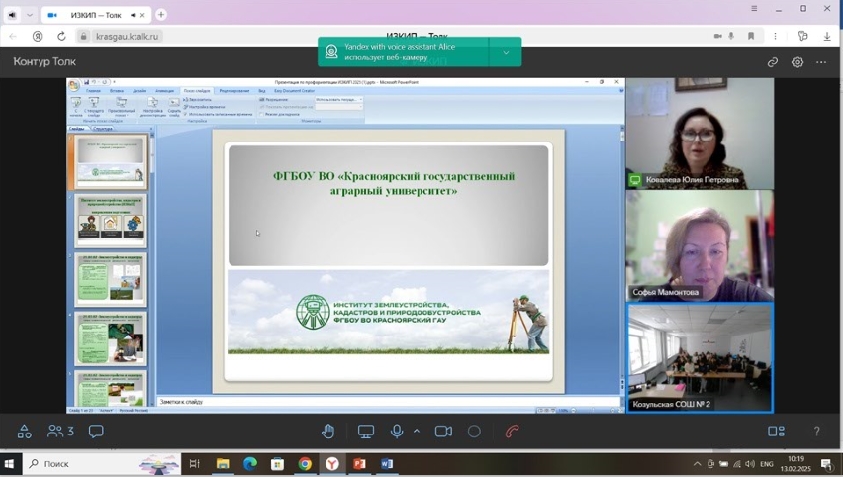Expand the microphone options chevron
This screenshot has width=843, height=477.
coord(416,431)
